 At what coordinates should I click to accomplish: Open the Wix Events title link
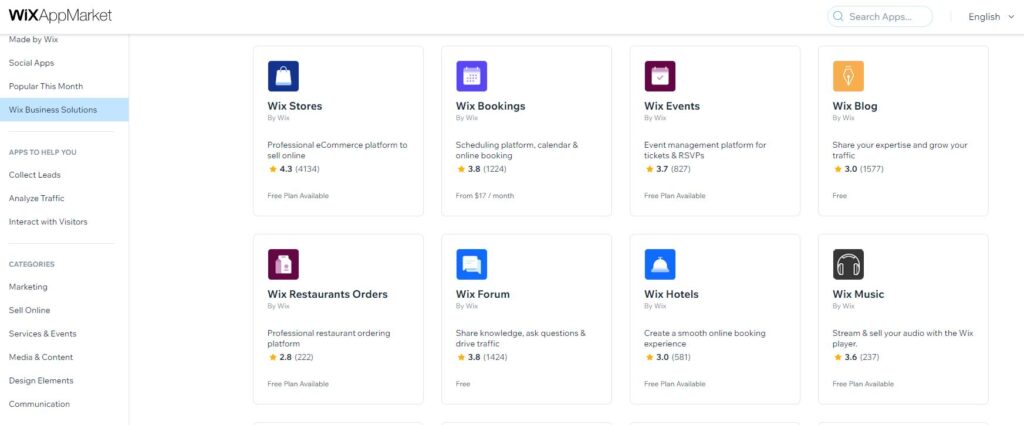pyautogui.click(x=672, y=106)
